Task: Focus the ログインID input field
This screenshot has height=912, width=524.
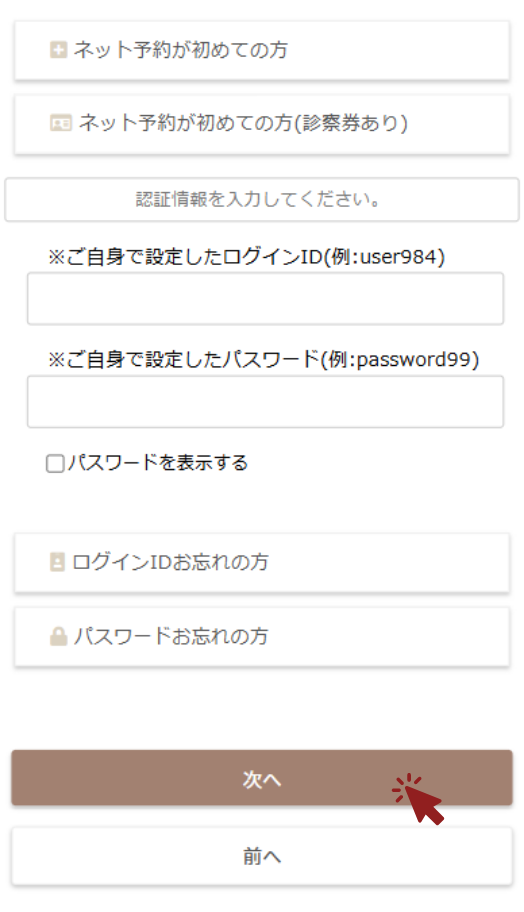Action: [265, 298]
